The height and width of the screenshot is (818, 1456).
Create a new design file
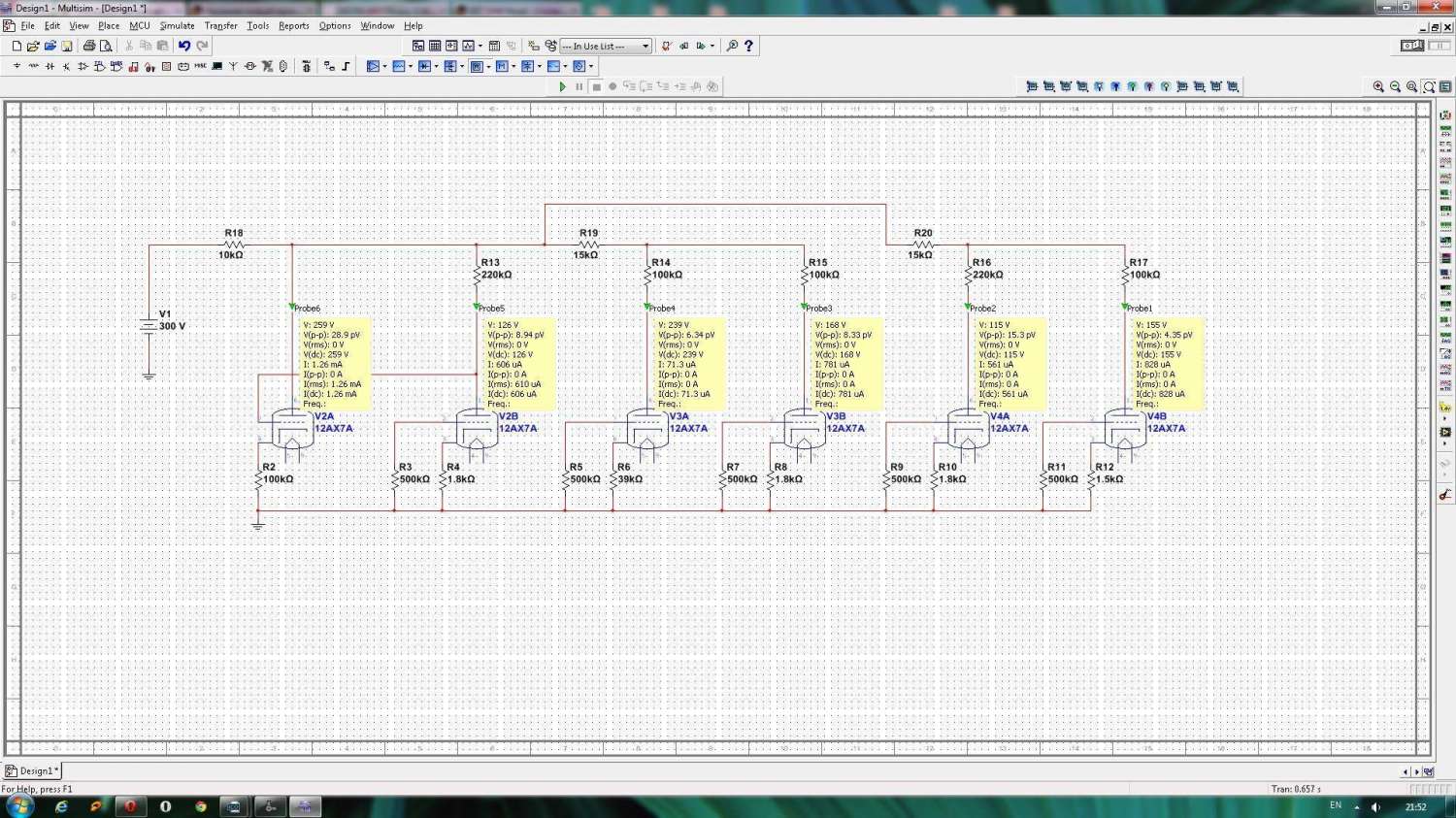[x=17, y=46]
